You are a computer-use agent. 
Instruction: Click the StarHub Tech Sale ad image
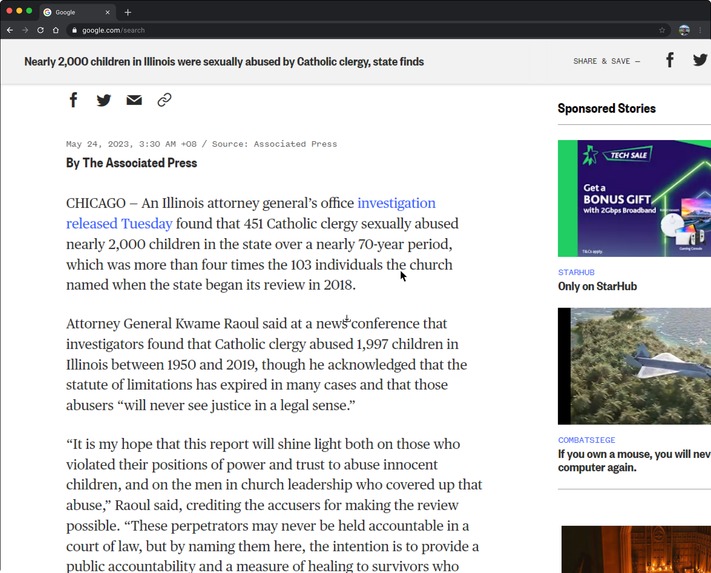(x=634, y=199)
